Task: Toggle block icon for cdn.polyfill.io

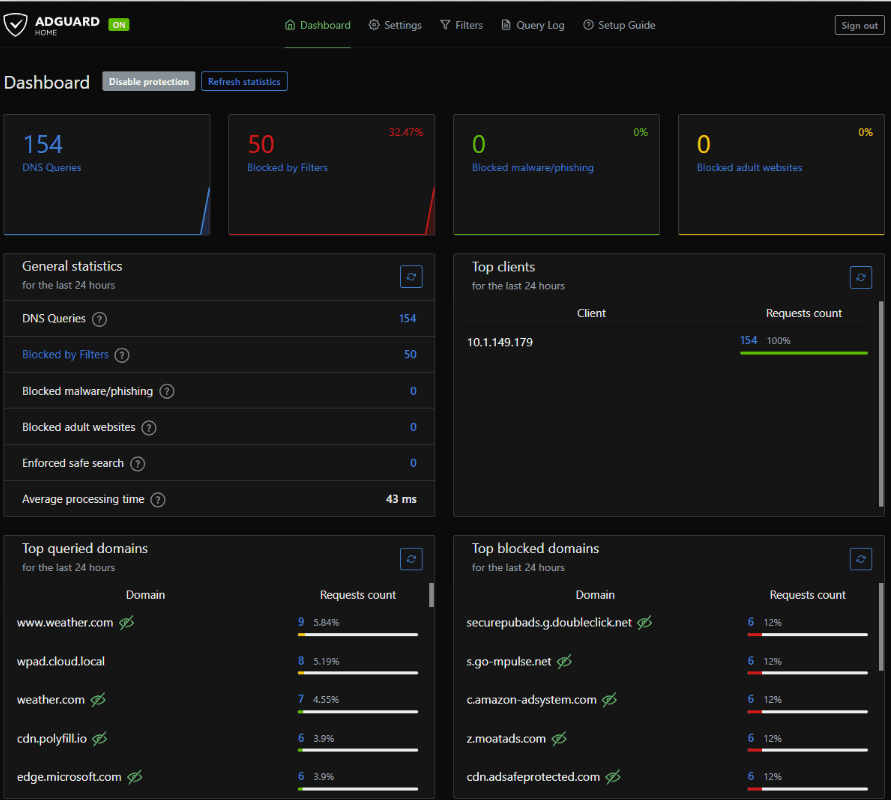Action: (x=100, y=739)
